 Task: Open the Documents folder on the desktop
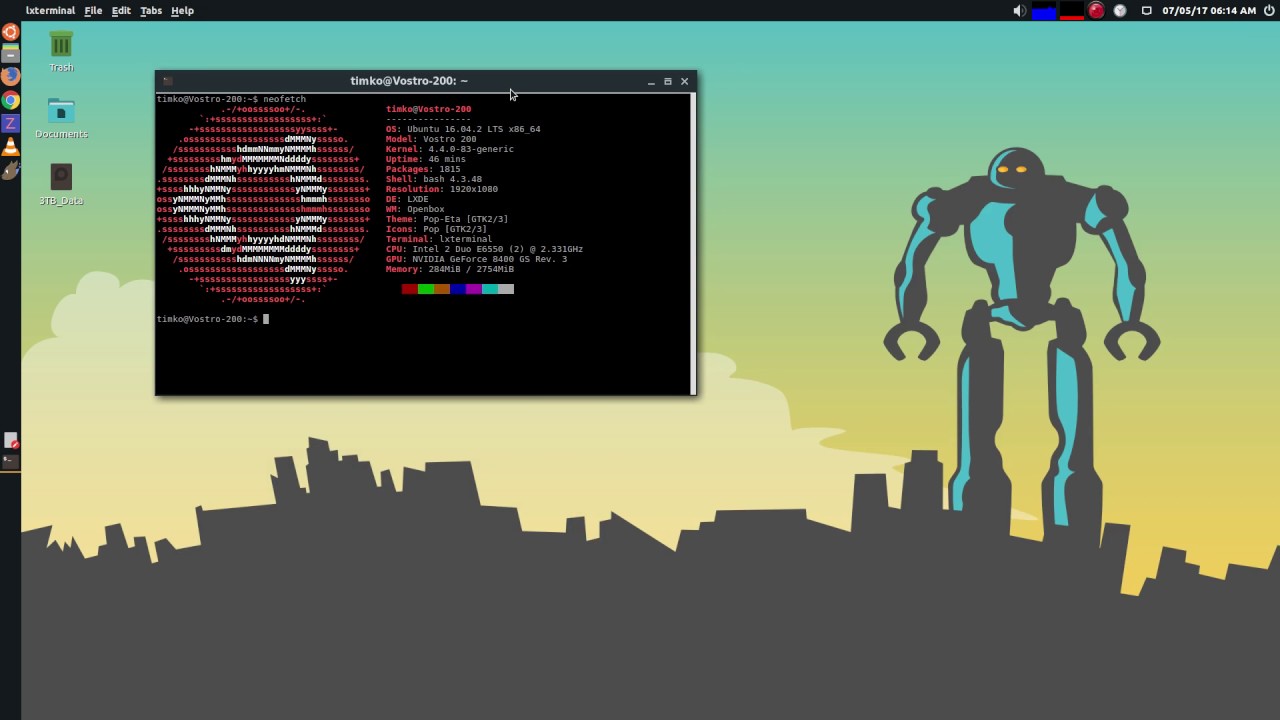[61, 112]
